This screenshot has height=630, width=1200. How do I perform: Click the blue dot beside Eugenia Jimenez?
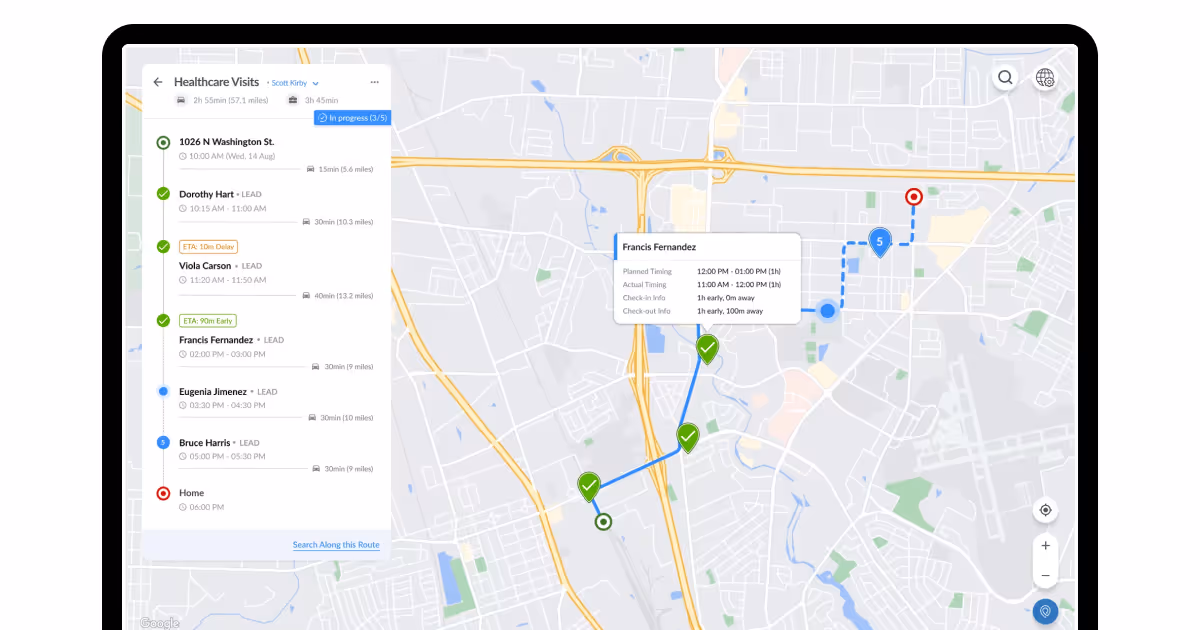(163, 391)
